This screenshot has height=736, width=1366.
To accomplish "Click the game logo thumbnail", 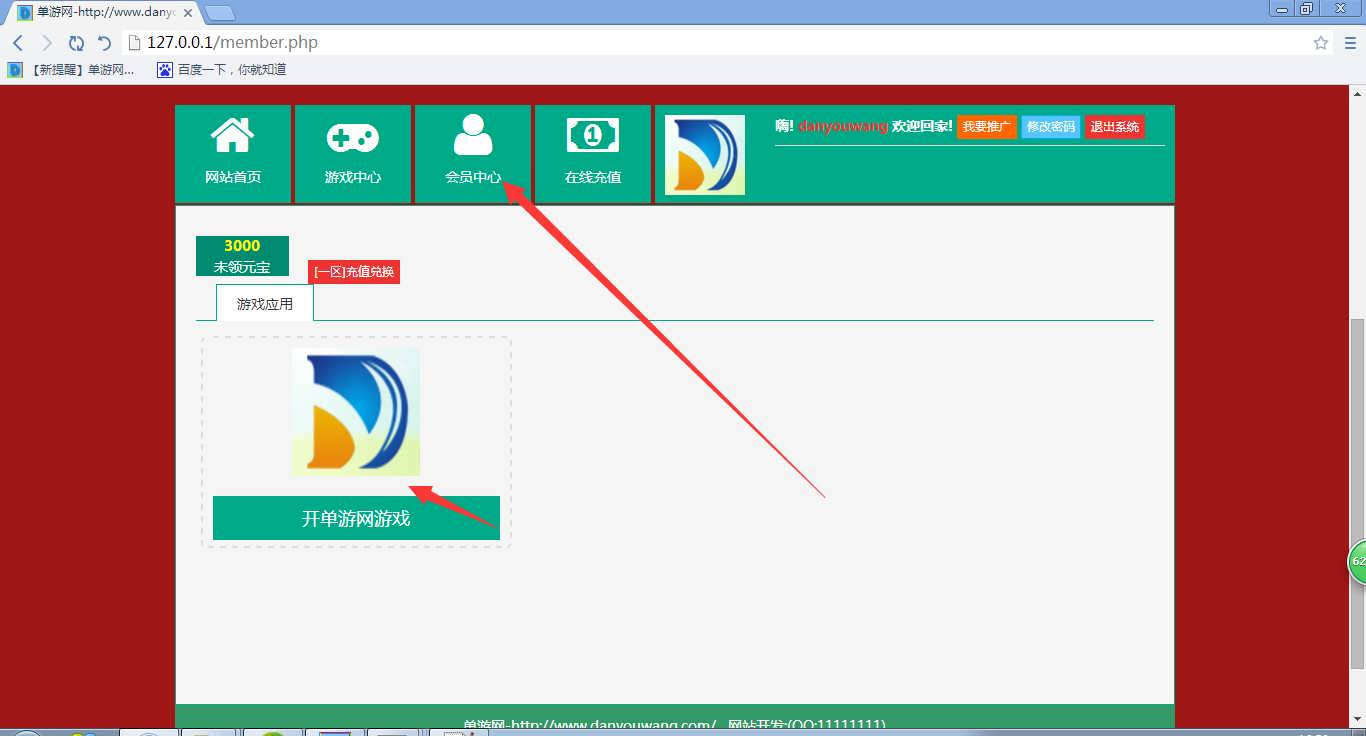I will pos(356,412).
